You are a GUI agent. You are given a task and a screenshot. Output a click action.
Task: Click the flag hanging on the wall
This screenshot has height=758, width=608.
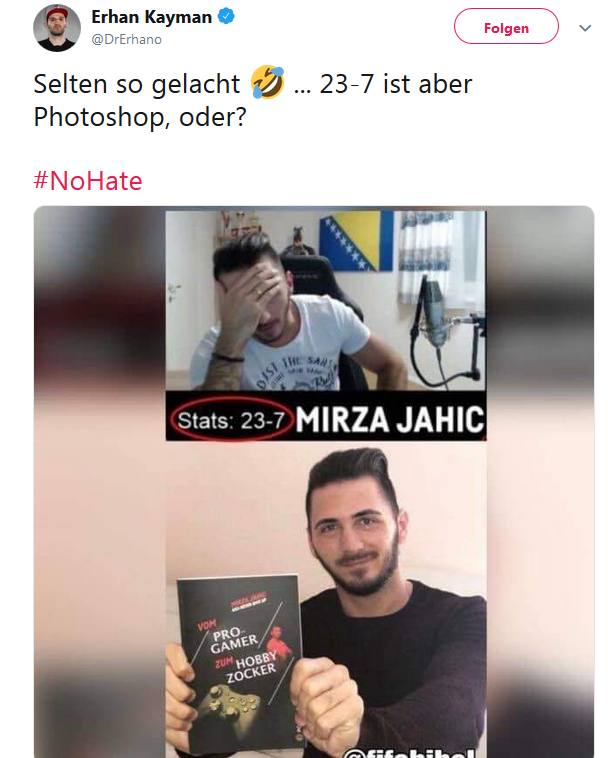click(356, 241)
